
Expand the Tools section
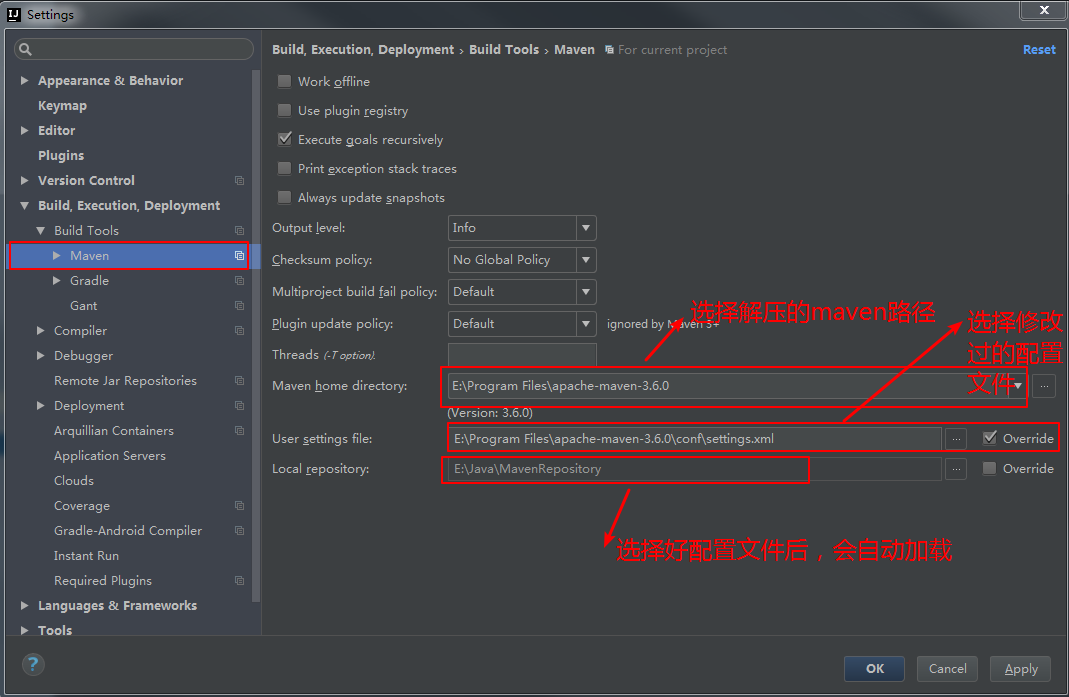point(25,630)
